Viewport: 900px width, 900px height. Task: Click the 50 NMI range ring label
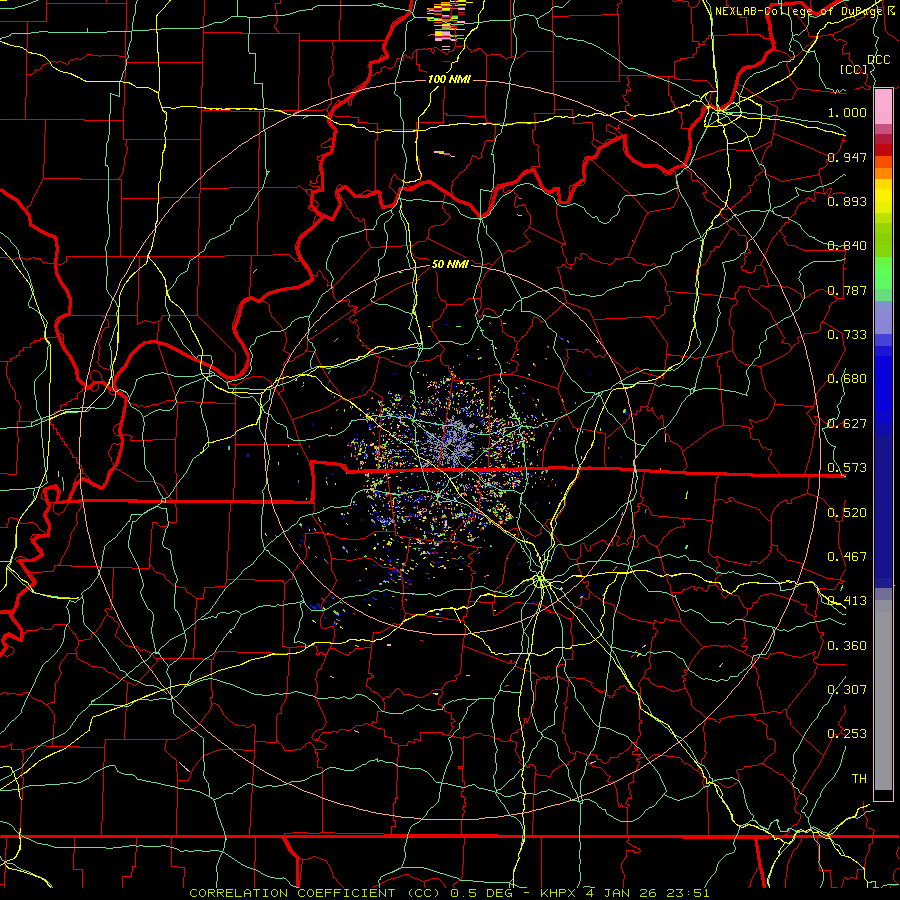tap(450, 264)
